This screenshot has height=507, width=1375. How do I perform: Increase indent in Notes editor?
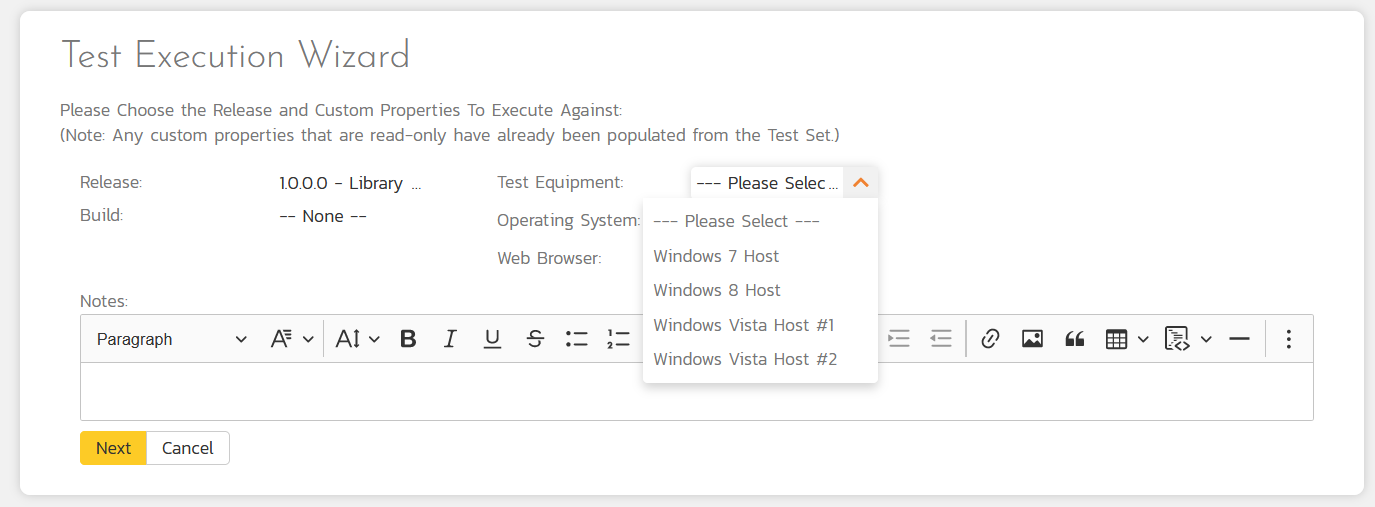[x=899, y=339]
